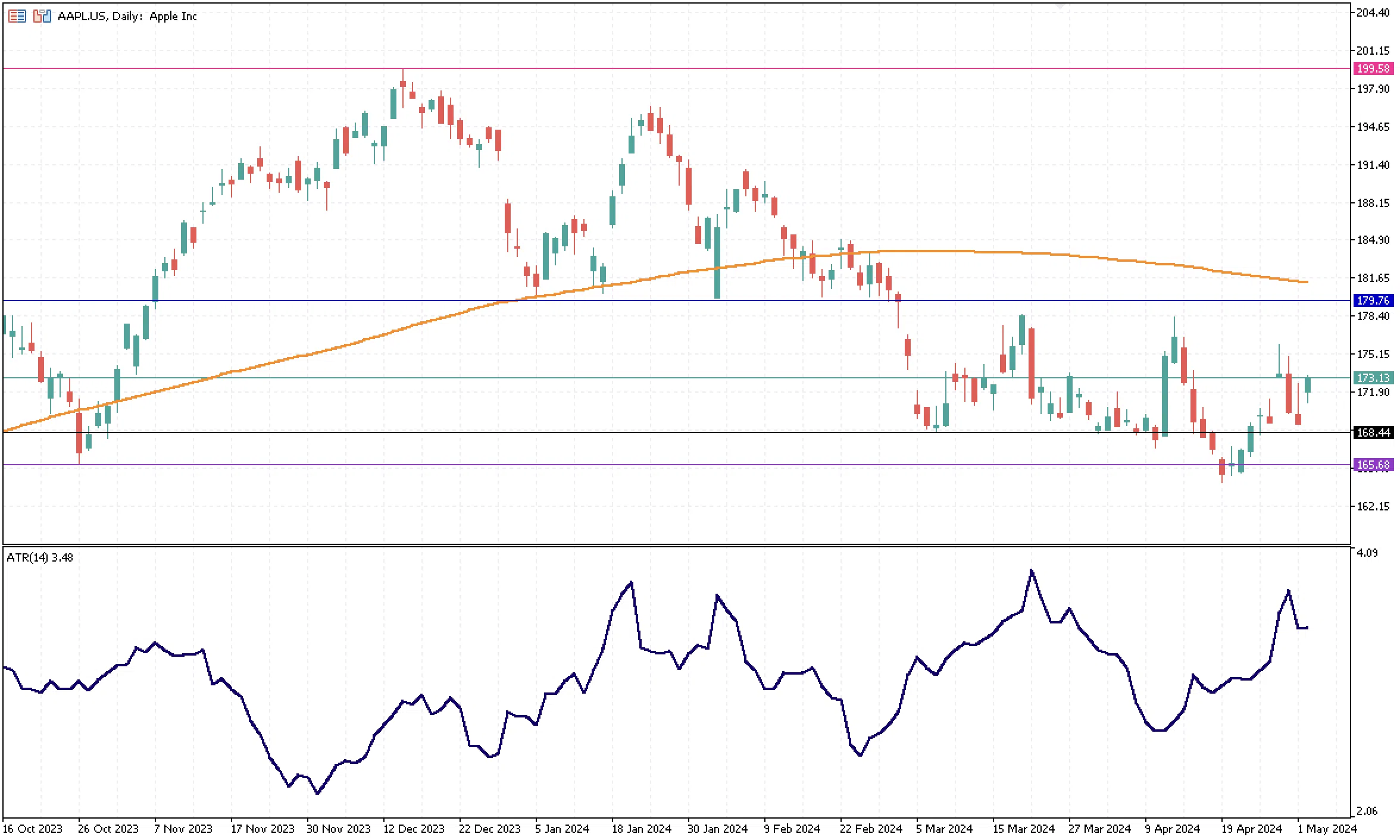The height and width of the screenshot is (840, 1400).
Task: Select the black 168.44 level label
Action: click(1373, 433)
